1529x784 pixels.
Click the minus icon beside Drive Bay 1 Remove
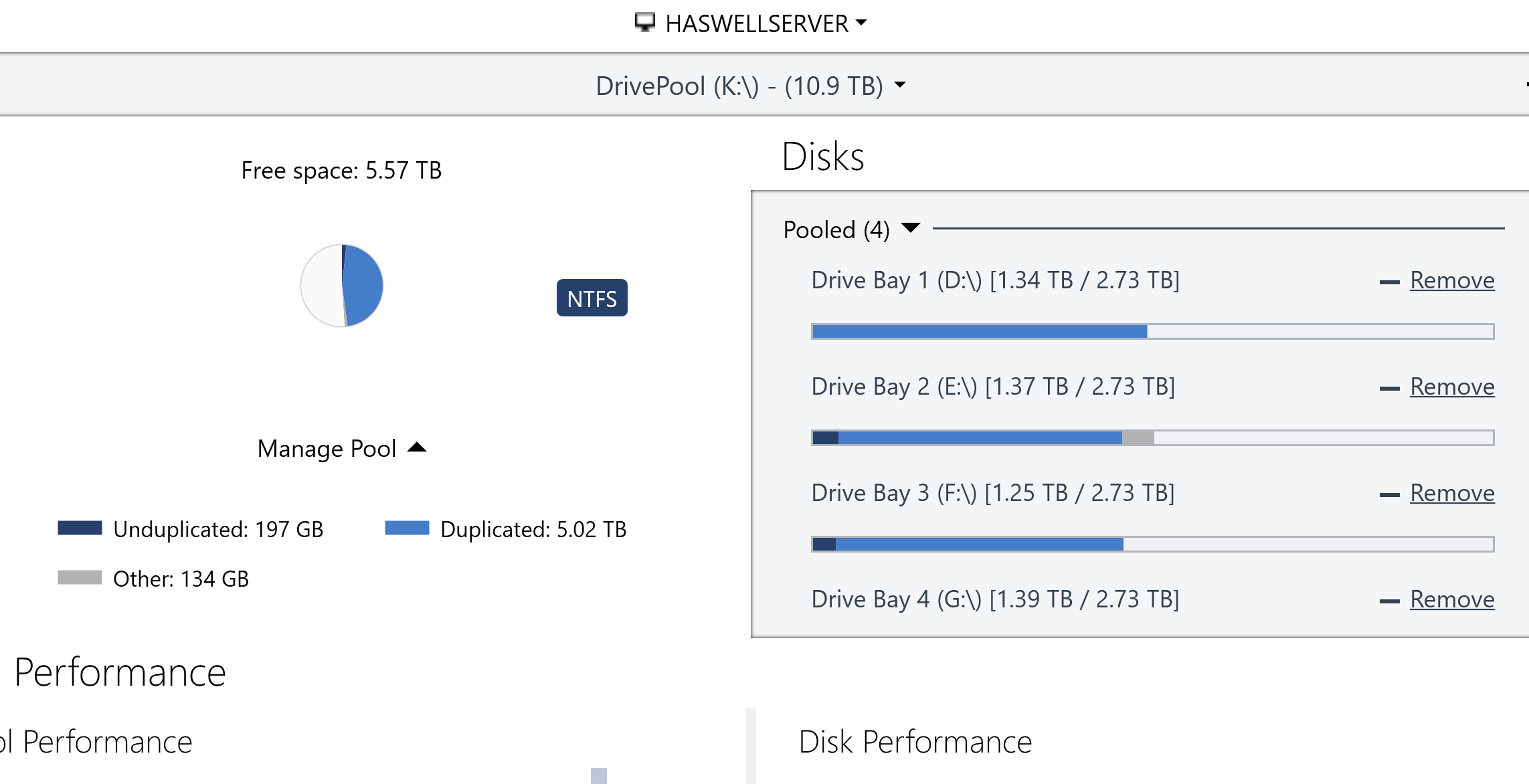(x=1390, y=282)
